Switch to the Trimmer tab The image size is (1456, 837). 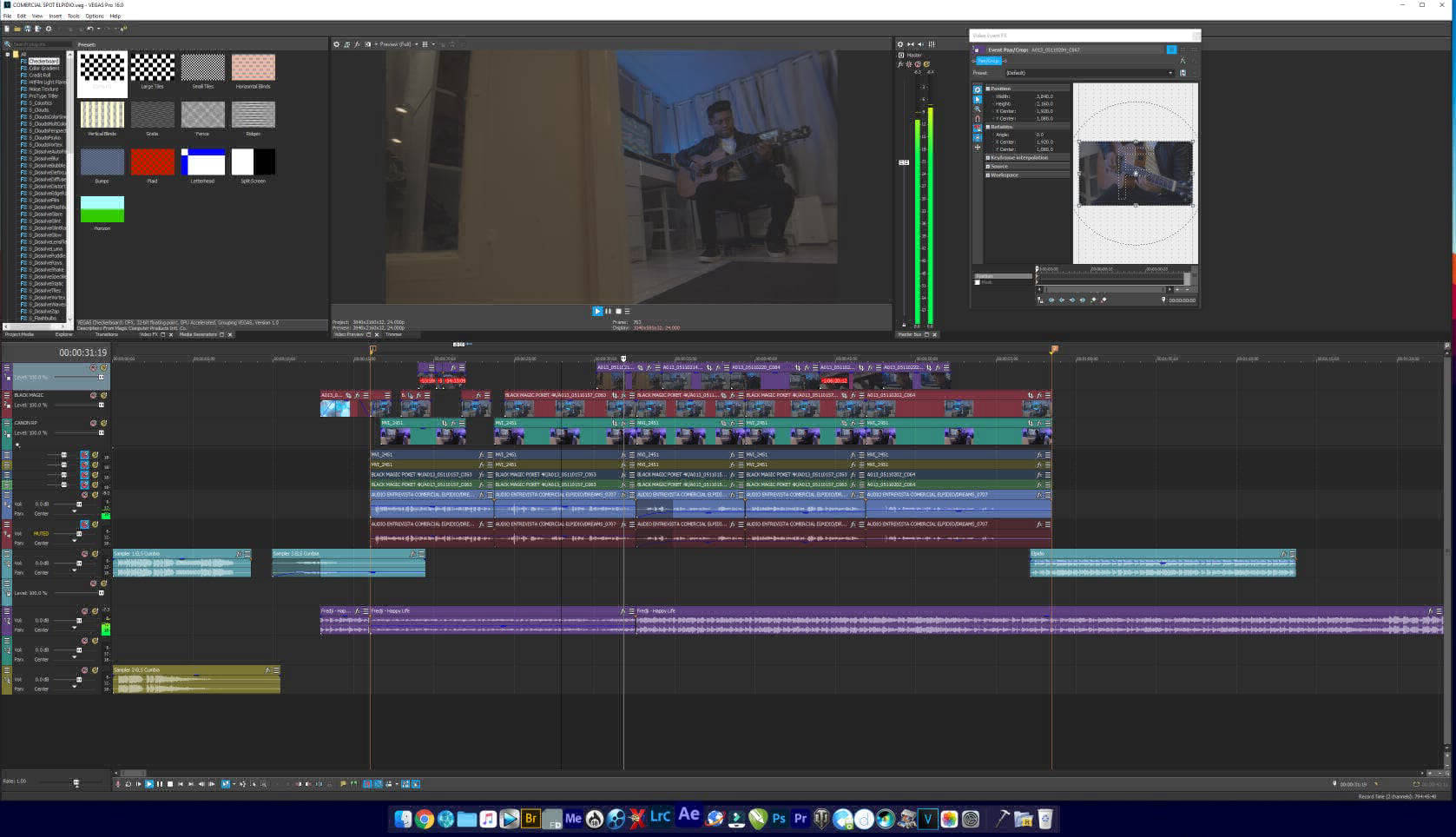394,334
